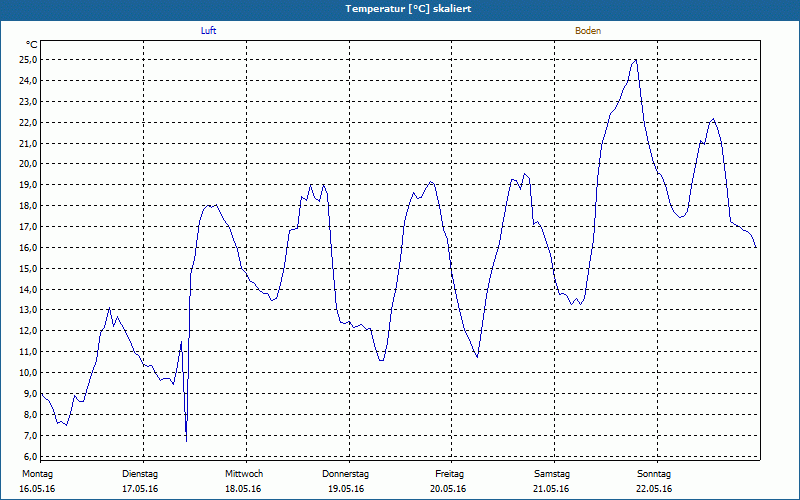Viewport: 800px width, 500px height.
Task: Click the 10,0 y-axis value
Action: tap(29, 372)
